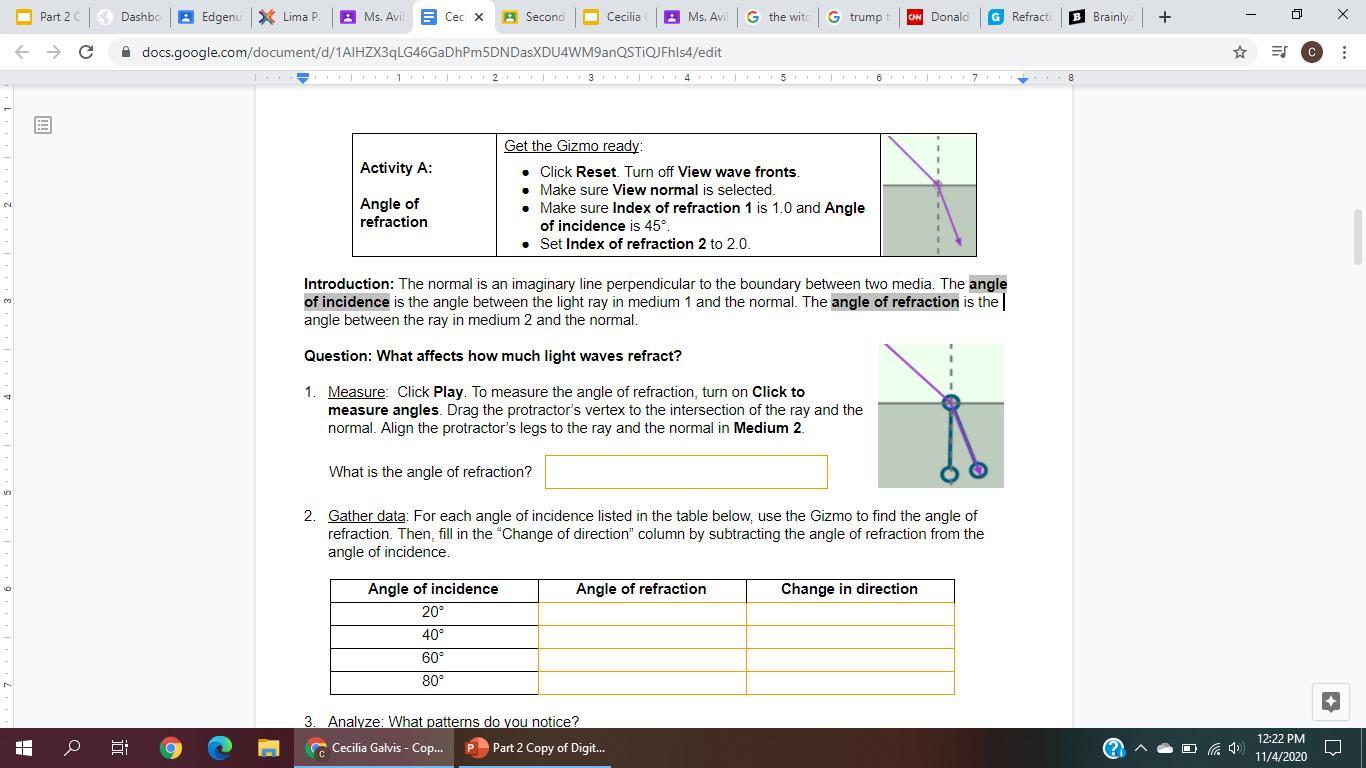The image size is (1366, 768).
Task: View site information lock icon
Action: [x=126, y=52]
